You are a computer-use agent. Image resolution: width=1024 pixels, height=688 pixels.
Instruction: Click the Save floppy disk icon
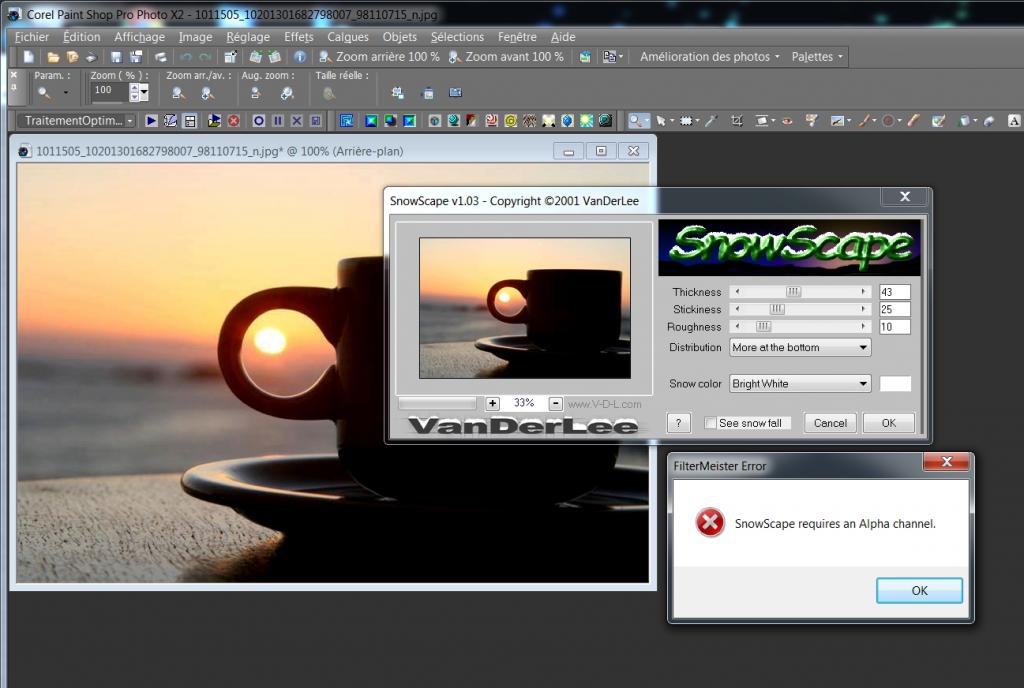tap(116, 57)
